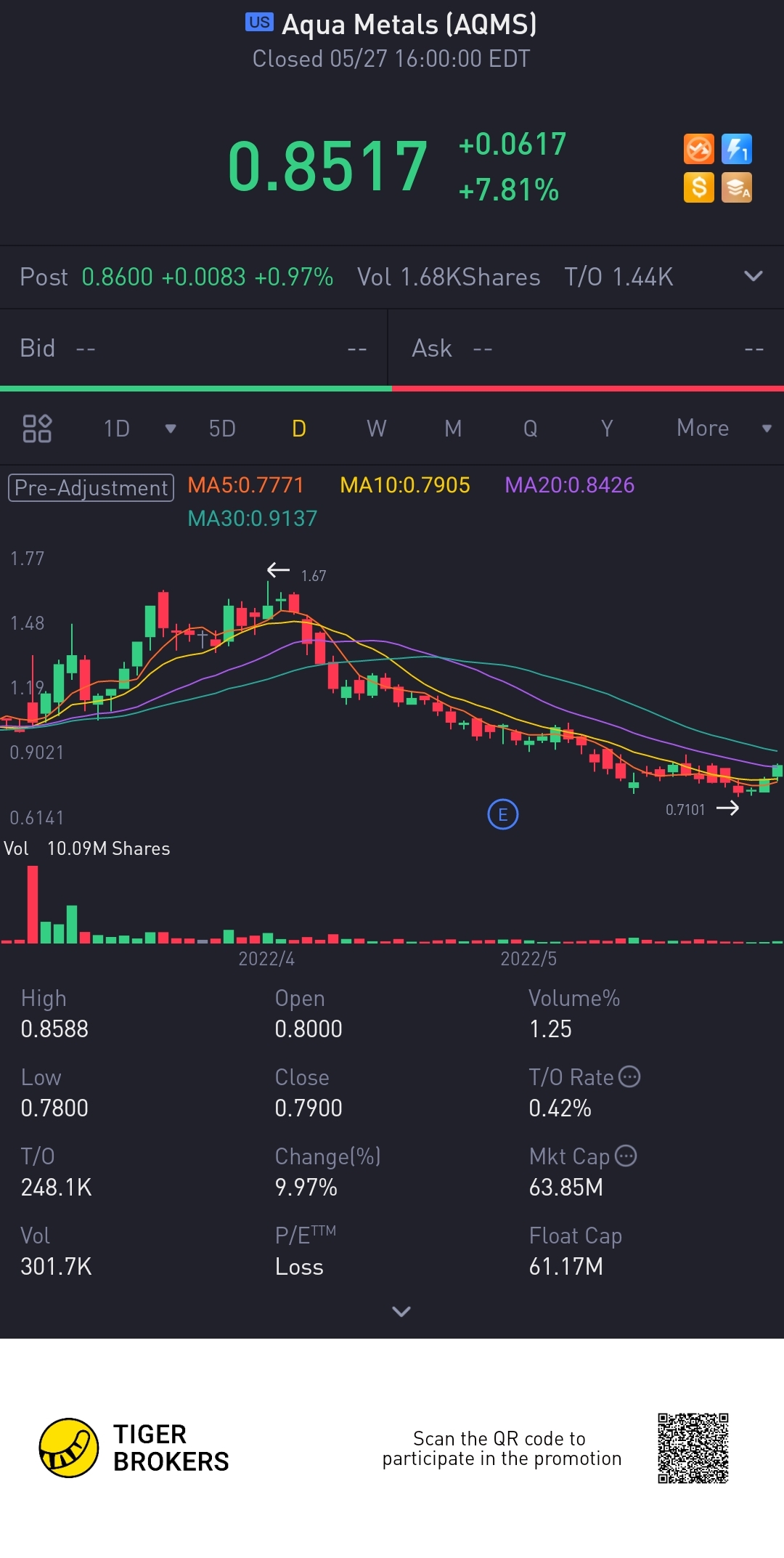Tap the Ask quote panel

(587, 349)
